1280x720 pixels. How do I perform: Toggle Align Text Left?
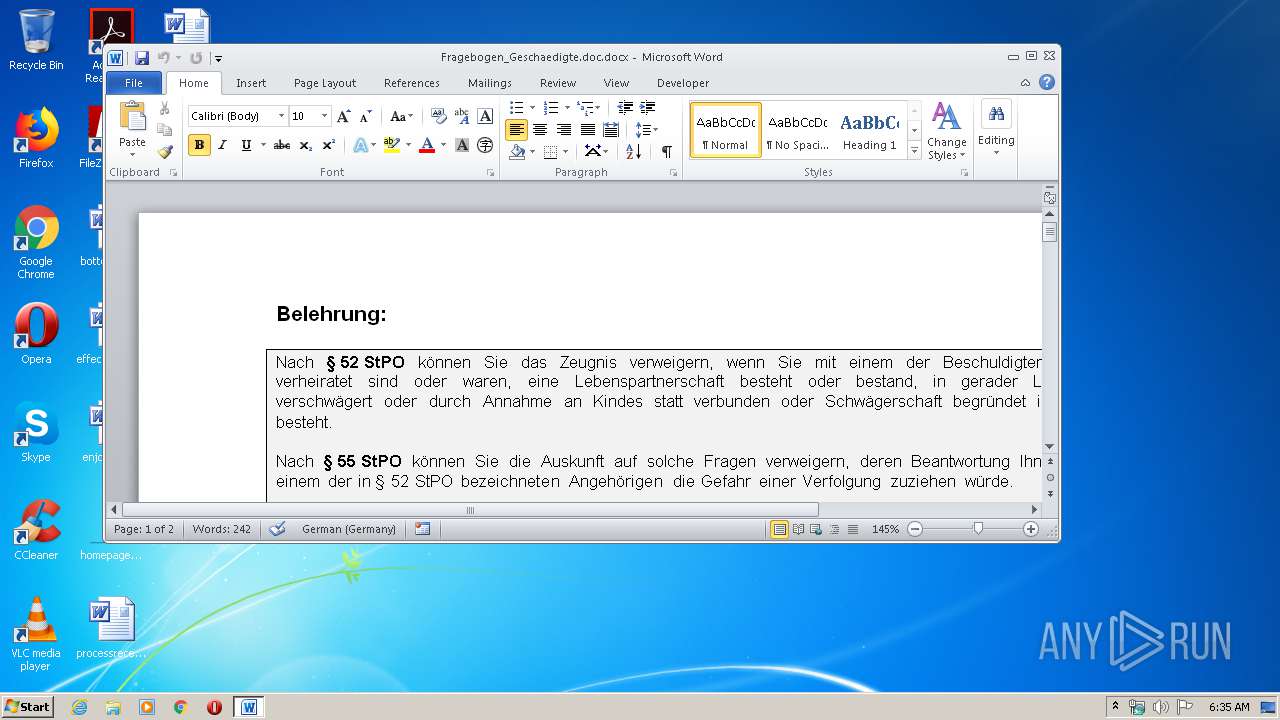pyautogui.click(x=516, y=130)
